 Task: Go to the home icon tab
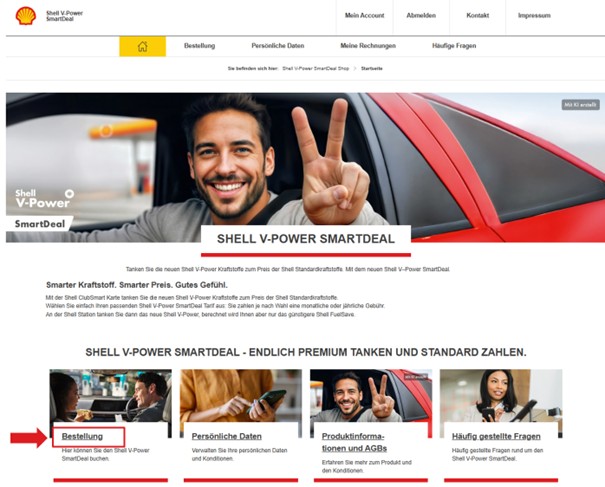142,46
